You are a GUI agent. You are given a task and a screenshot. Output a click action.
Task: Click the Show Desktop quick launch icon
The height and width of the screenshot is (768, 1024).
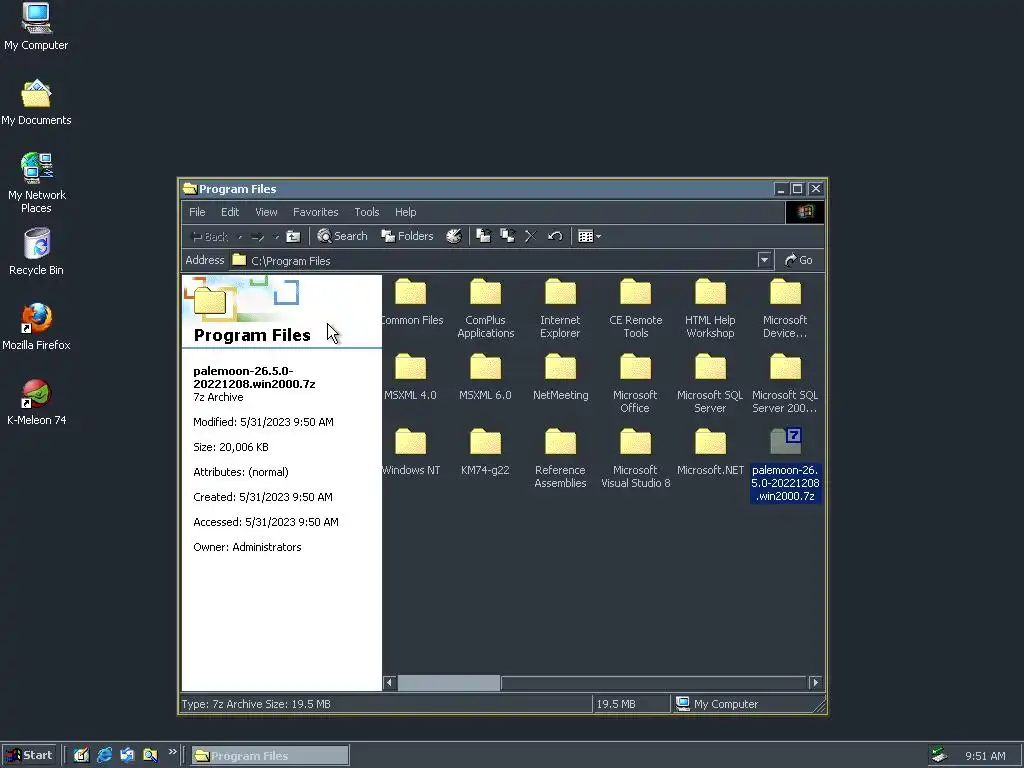81,755
